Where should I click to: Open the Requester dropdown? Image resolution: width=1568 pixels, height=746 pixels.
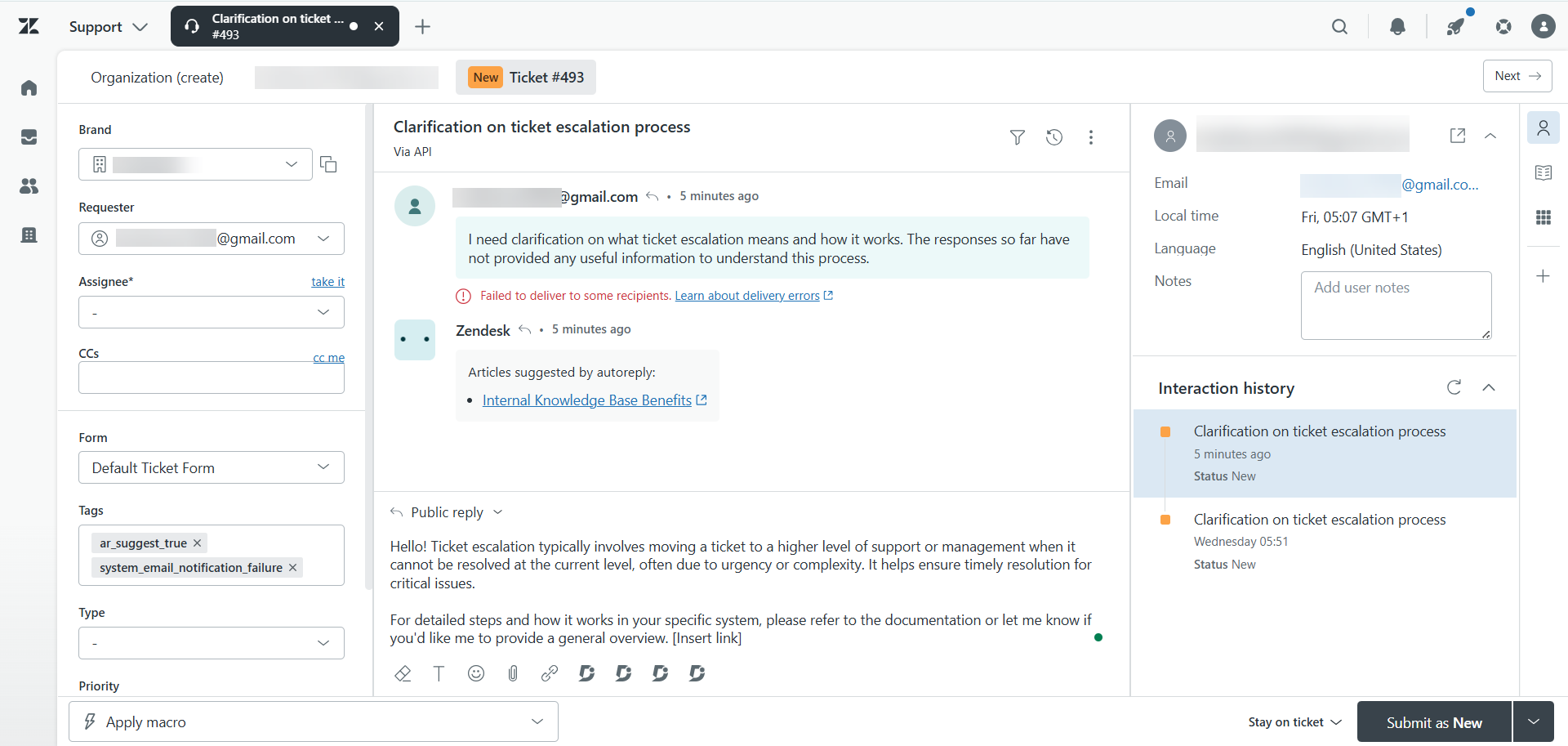(x=212, y=239)
